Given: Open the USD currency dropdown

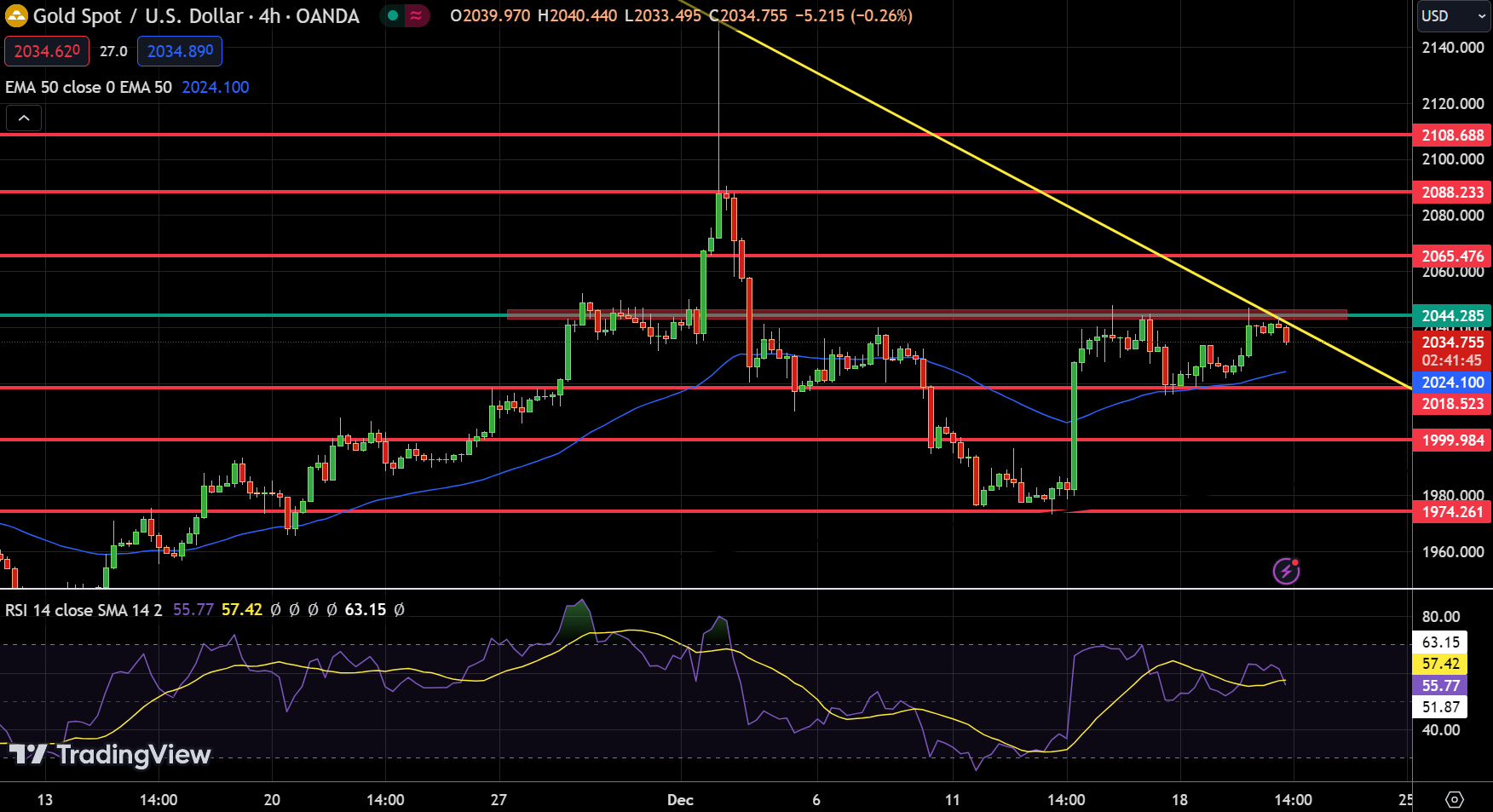Looking at the screenshot, I should tap(1454, 15).
